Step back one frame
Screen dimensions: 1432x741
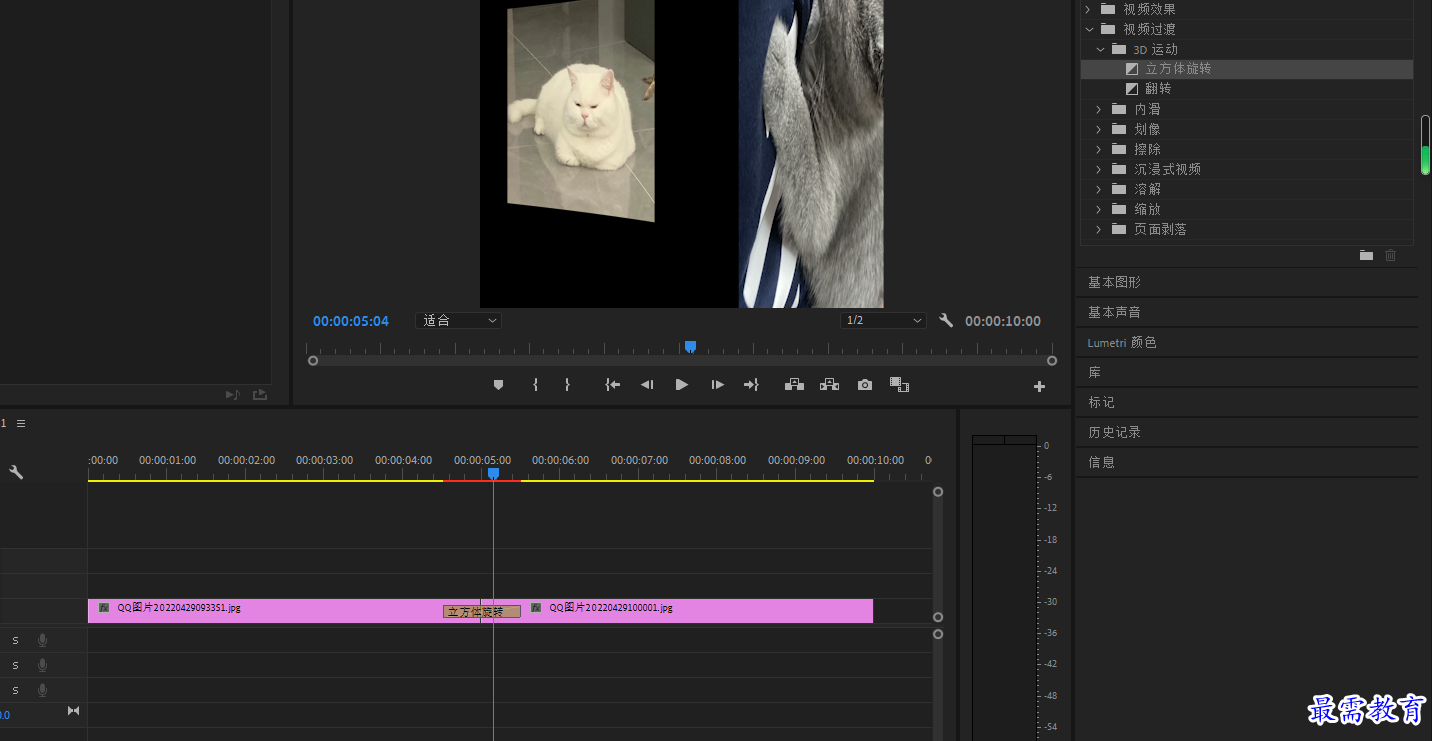(x=647, y=385)
